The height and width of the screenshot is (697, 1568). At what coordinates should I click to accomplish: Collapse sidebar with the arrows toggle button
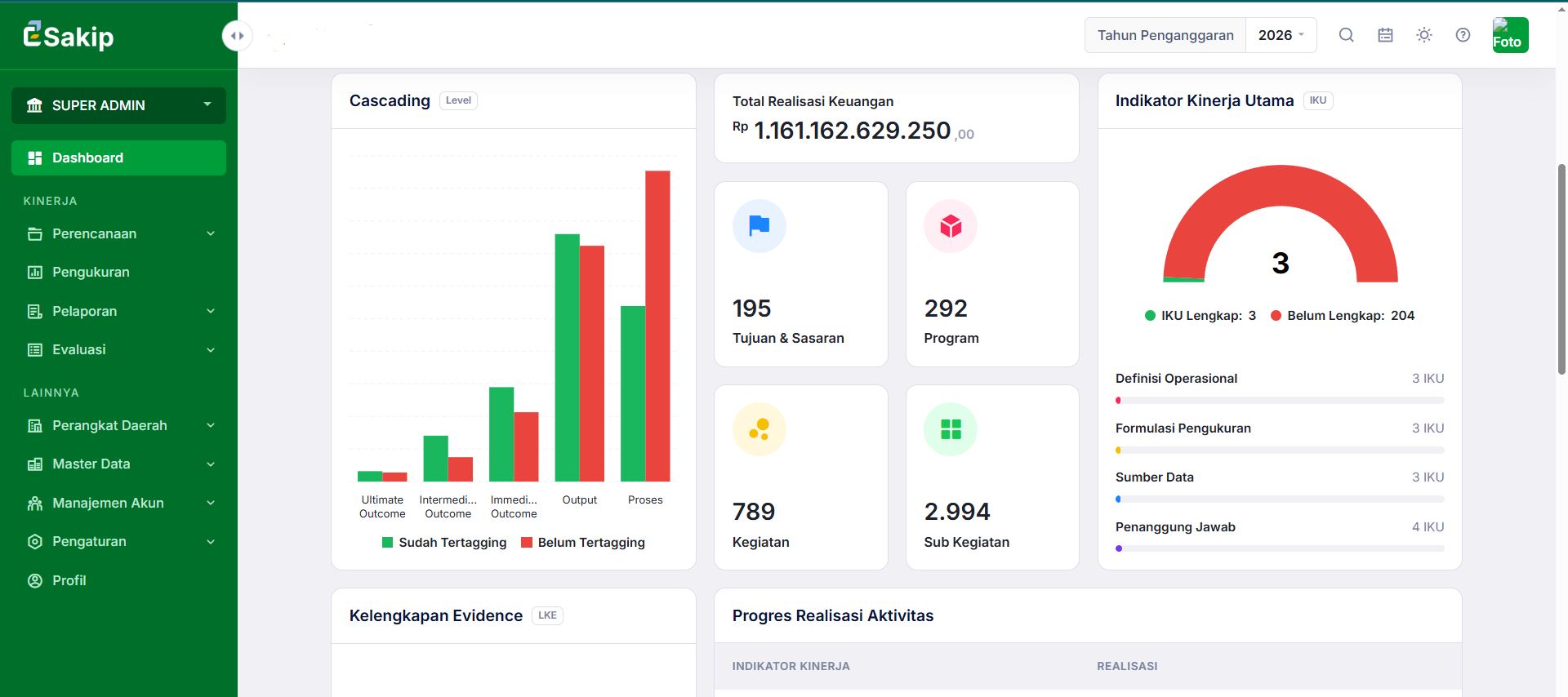(237, 36)
